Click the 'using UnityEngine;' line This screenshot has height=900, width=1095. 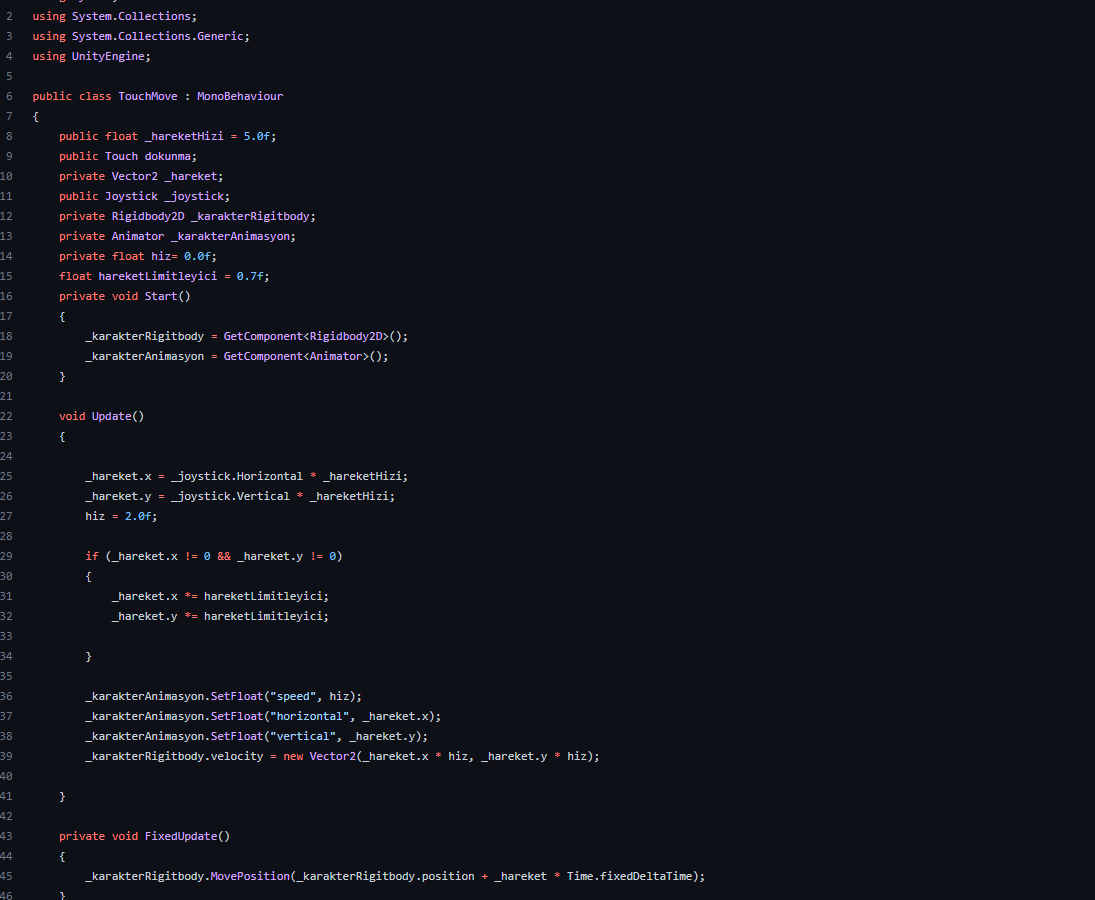91,57
